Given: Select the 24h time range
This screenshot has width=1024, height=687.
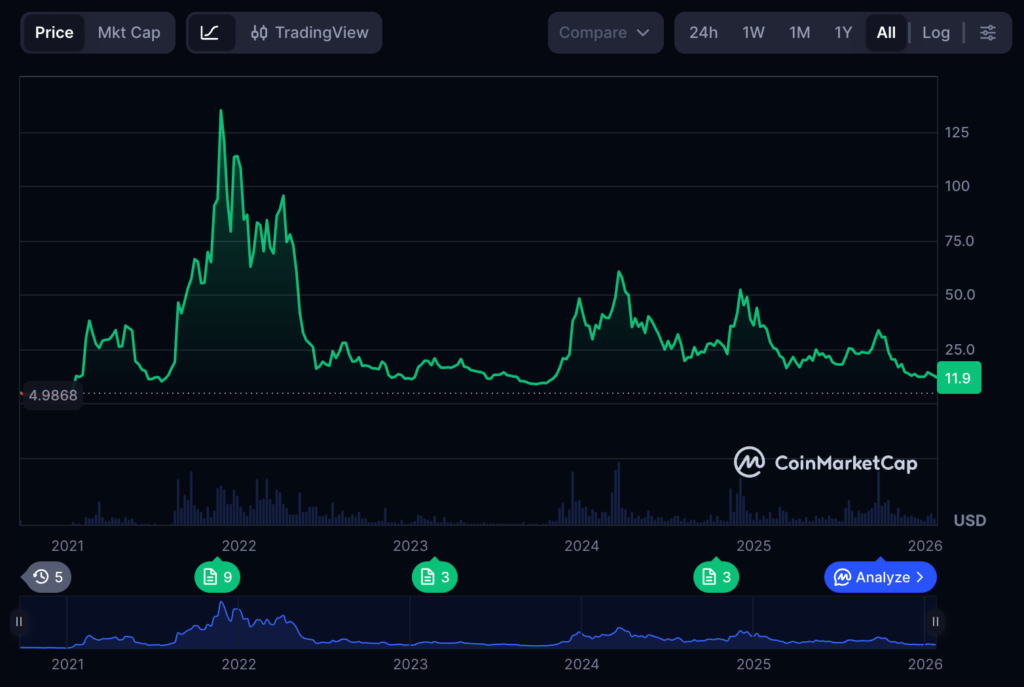Looking at the screenshot, I should click(x=703, y=33).
